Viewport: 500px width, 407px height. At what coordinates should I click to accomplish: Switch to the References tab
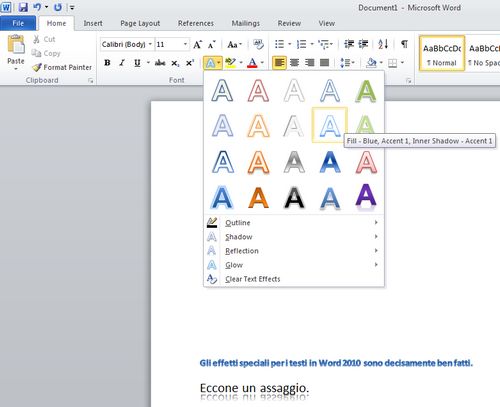(196, 23)
